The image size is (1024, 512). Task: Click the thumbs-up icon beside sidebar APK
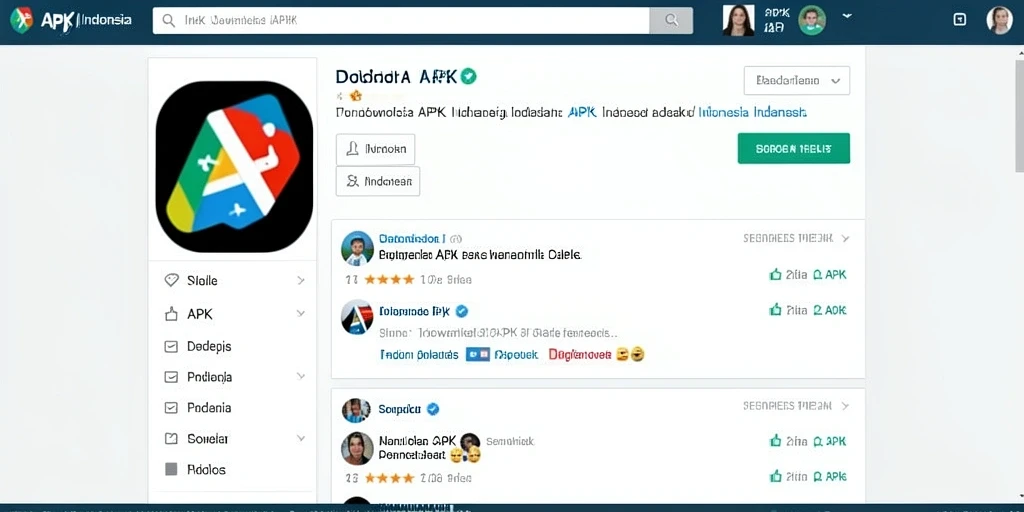[171, 314]
